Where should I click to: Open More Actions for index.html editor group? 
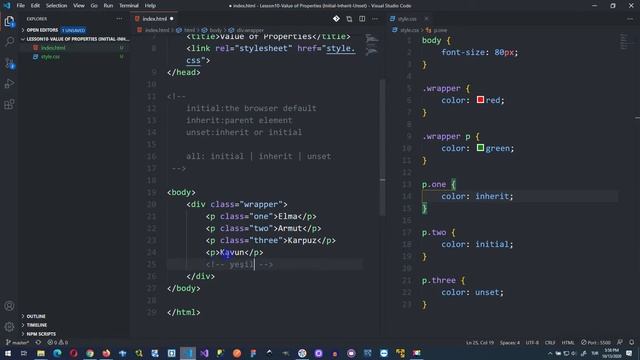coord(375,19)
